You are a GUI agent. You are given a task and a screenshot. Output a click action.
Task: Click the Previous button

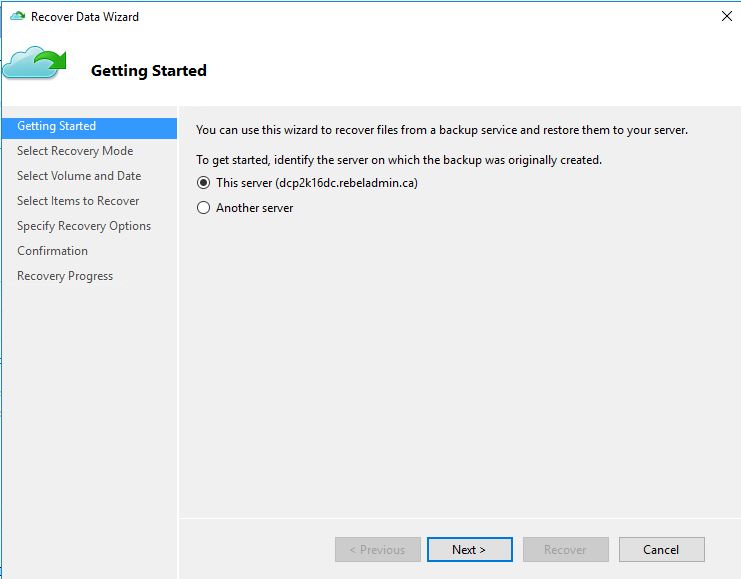(x=378, y=550)
